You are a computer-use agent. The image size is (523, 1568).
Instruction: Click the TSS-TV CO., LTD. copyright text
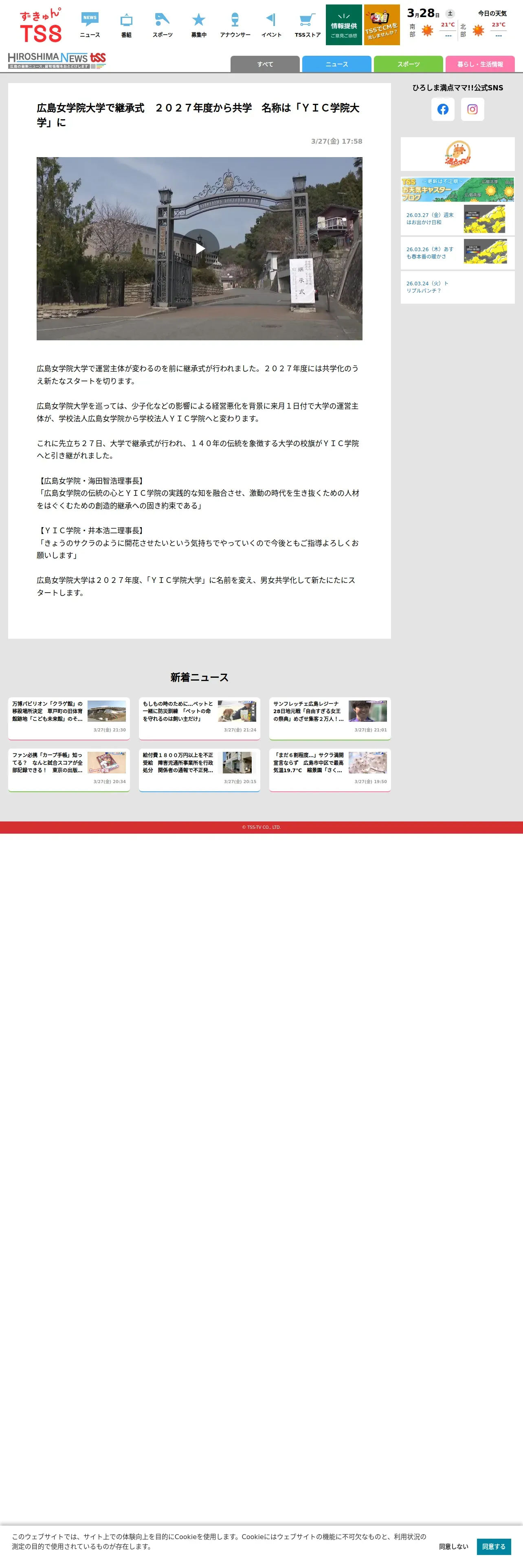(x=261, y=828)
